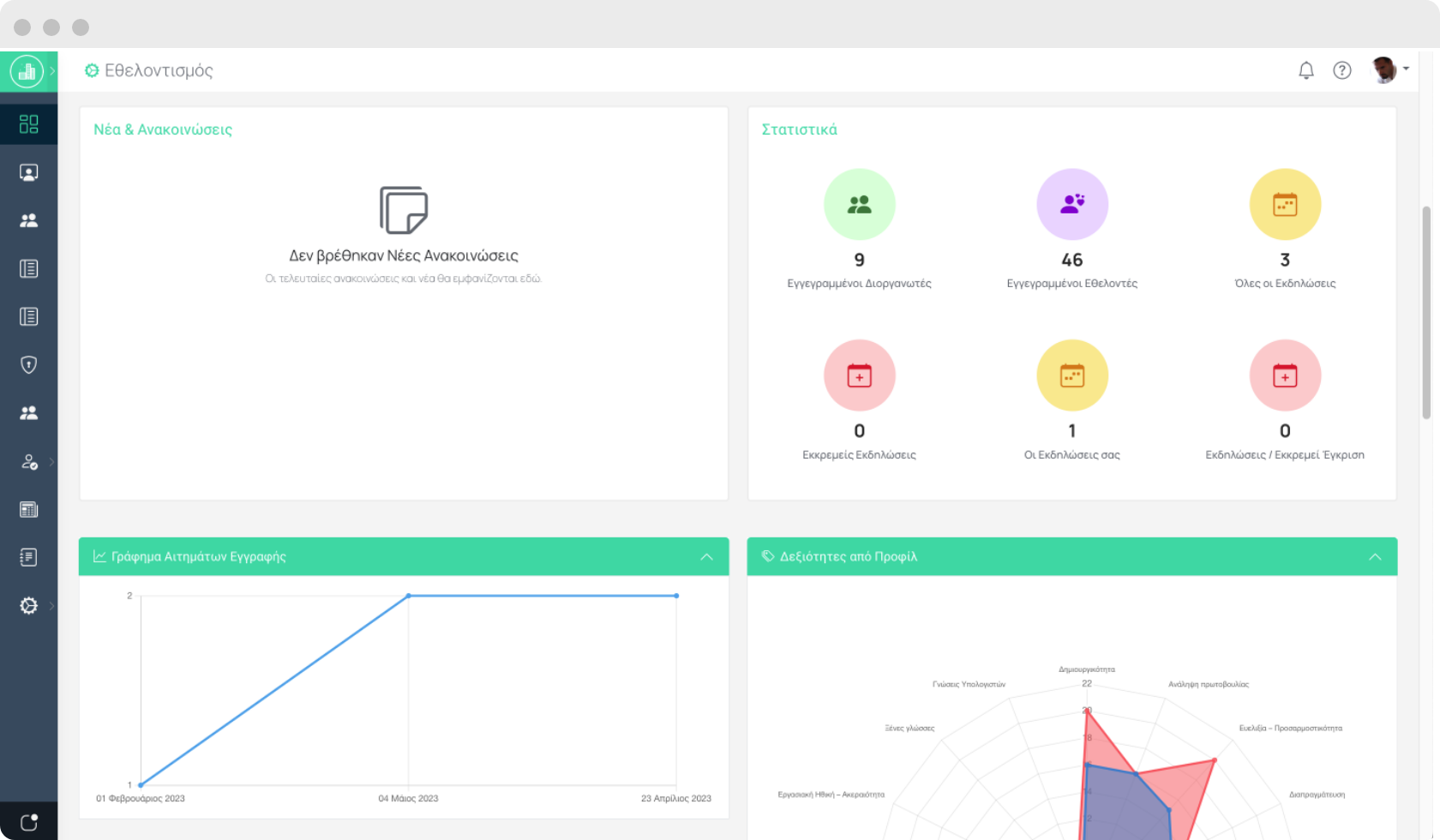Open the dashboard grid icon in sidebar
The height and width of the screenshot is (840, 1440).
pyautogui.click(x=28, y=124)
